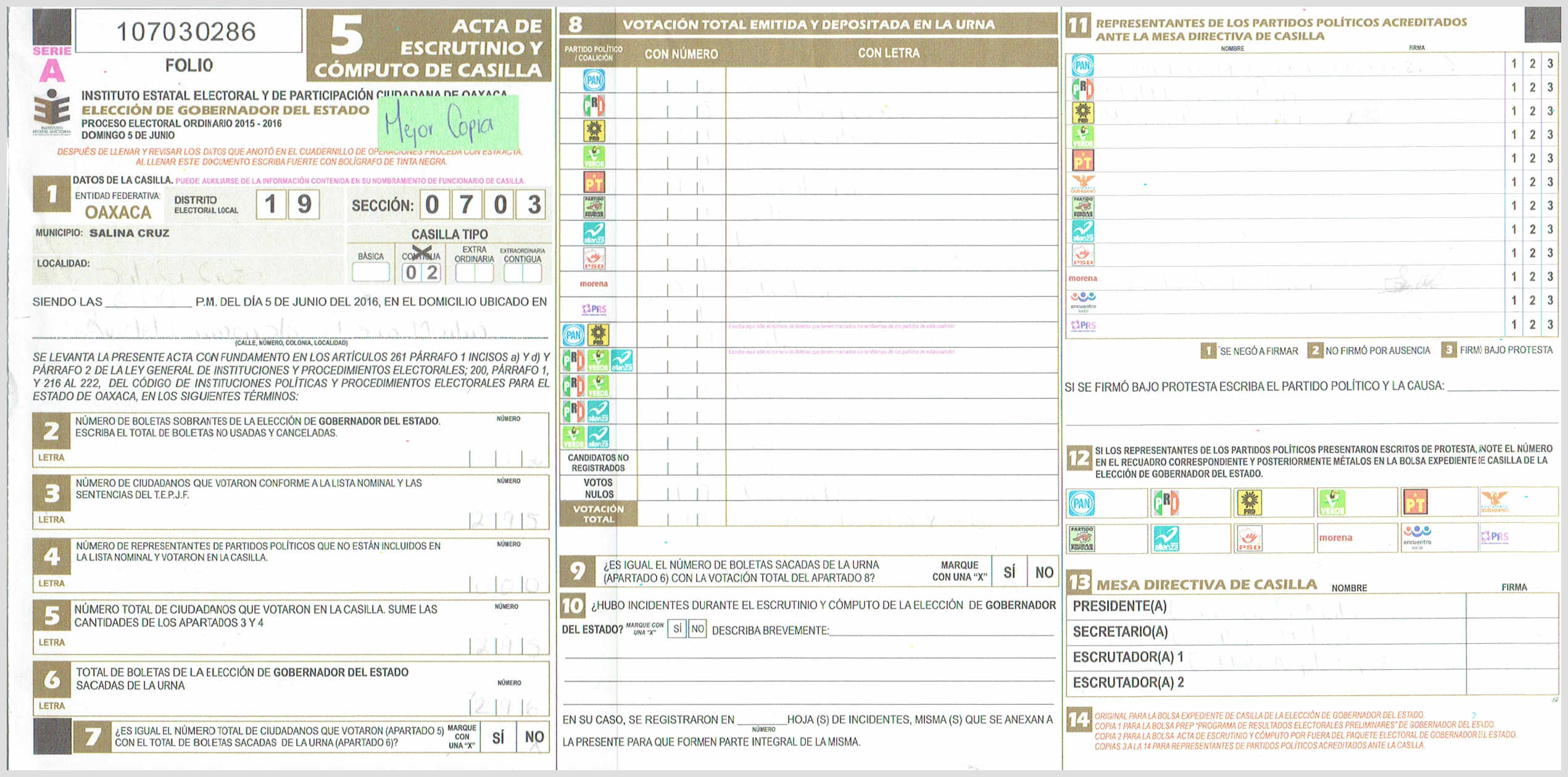Viewport: 1568px width, 777px height.
Task: Click PAN logo in representatives list
Action: (x=1082, y=65)
